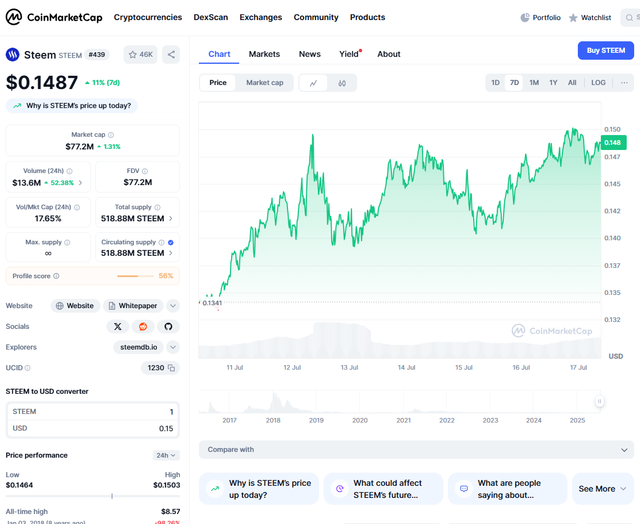Set chart range to 1M
The width and height of the screenshot is (640, 524).
[x=534, y=83]
